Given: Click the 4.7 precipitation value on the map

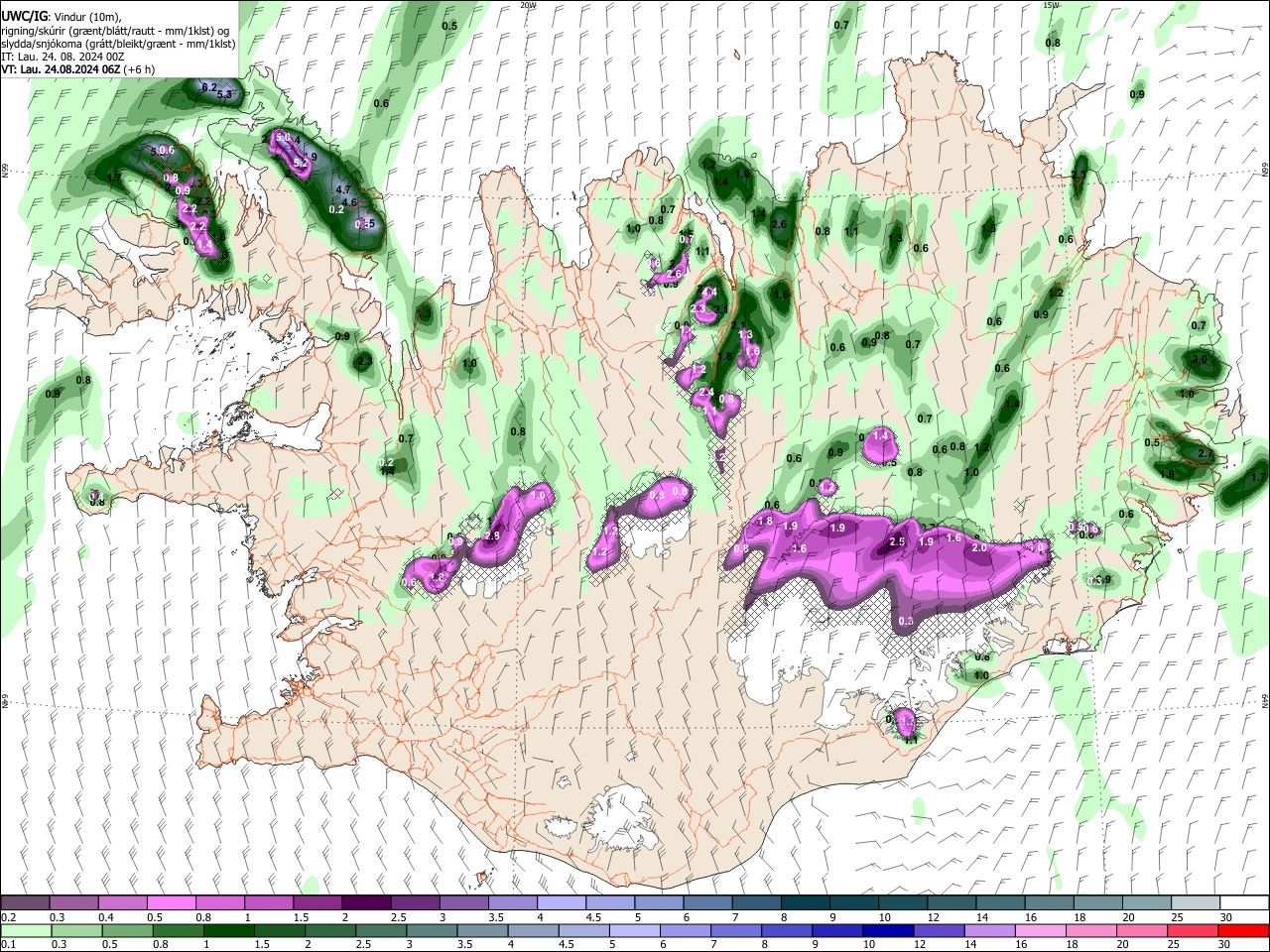Looking at the screenshot, I should click(344, 189).
